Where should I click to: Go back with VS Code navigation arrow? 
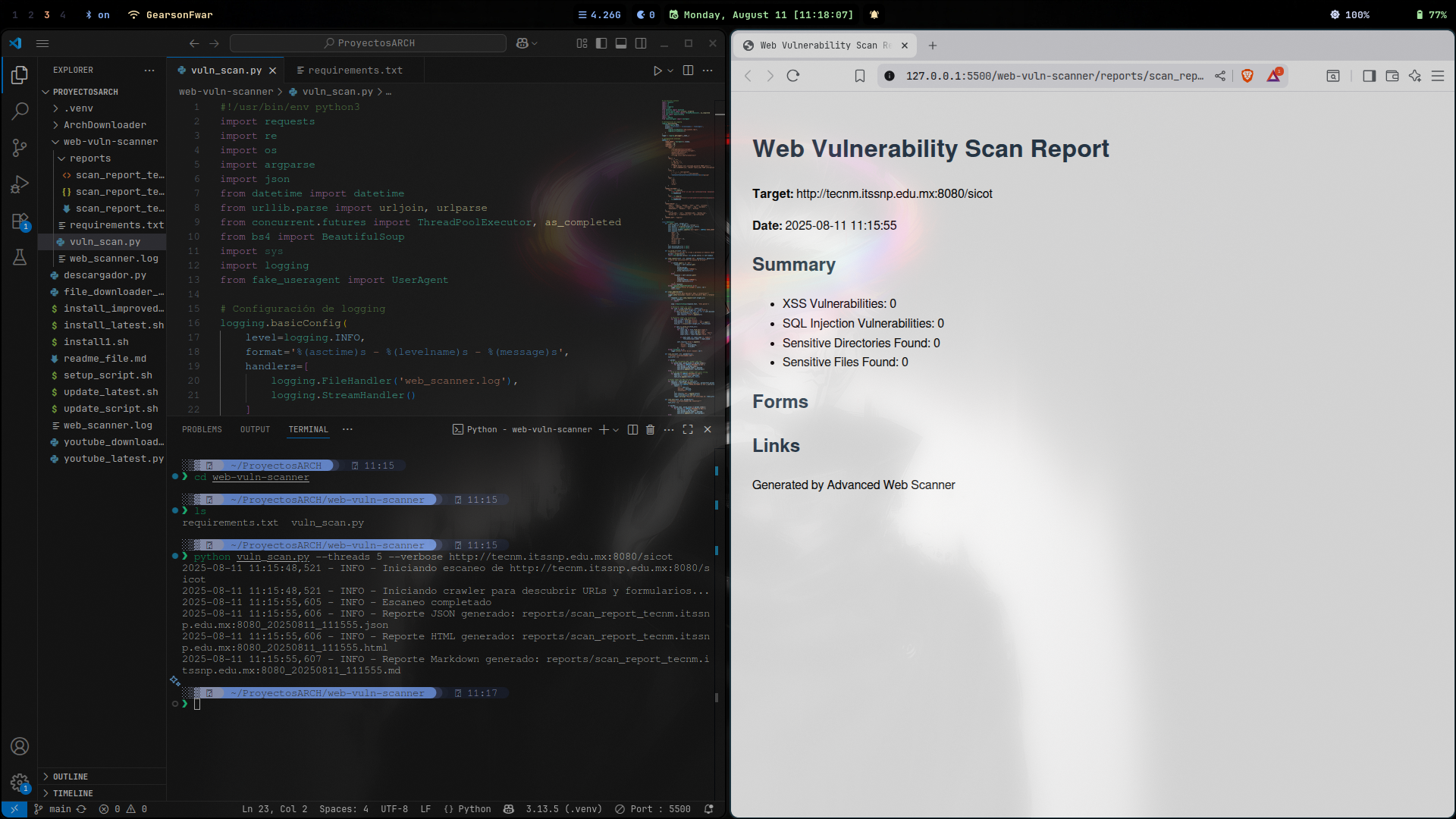[194, 43]
